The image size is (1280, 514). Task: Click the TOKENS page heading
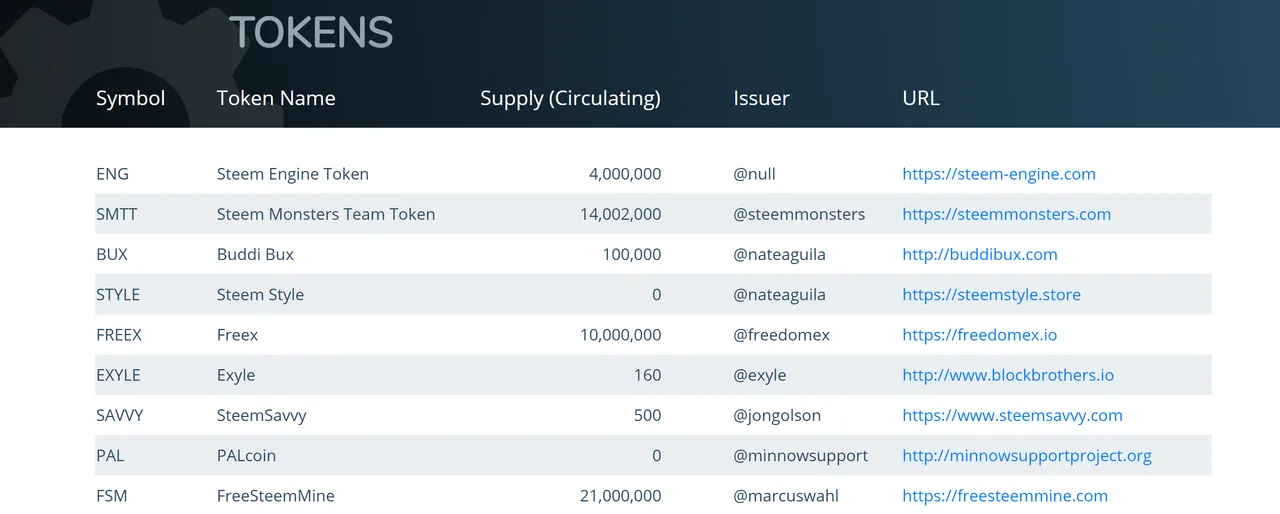pos(311,33)
